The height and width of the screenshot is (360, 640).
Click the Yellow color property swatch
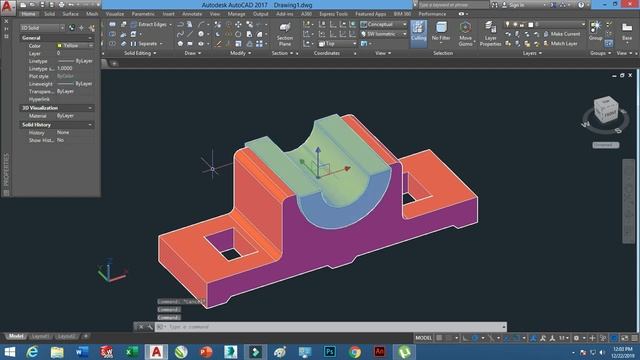[x=60, y=46]
